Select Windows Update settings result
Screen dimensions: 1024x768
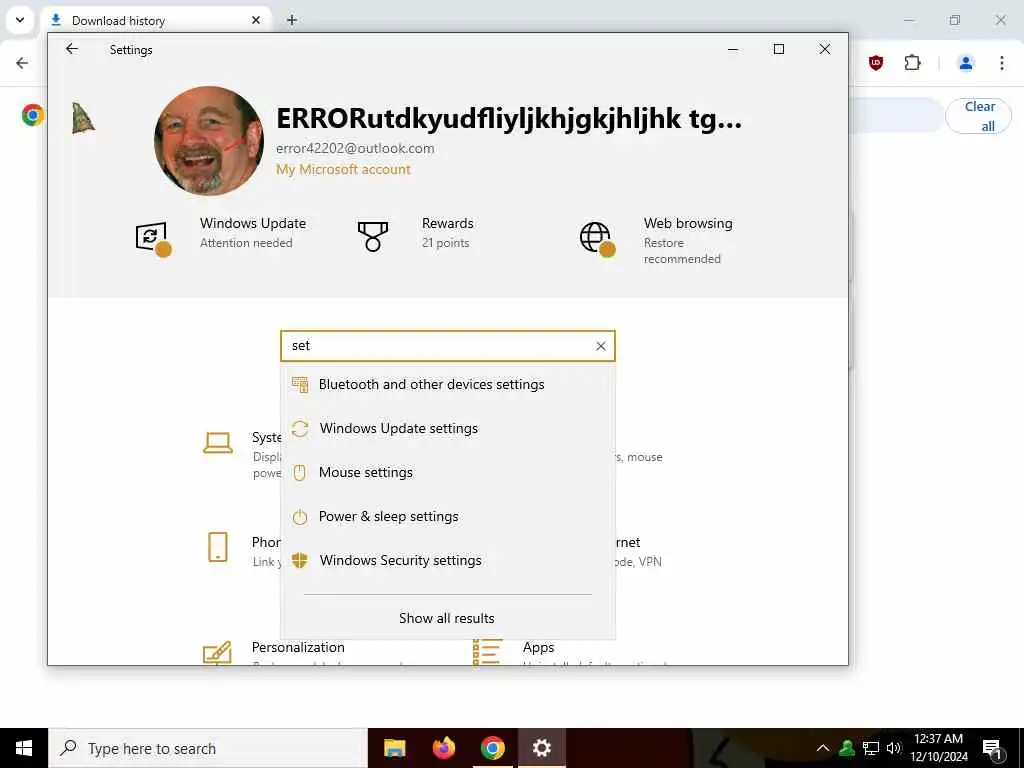pyautogui.click(x=448, y=428)
